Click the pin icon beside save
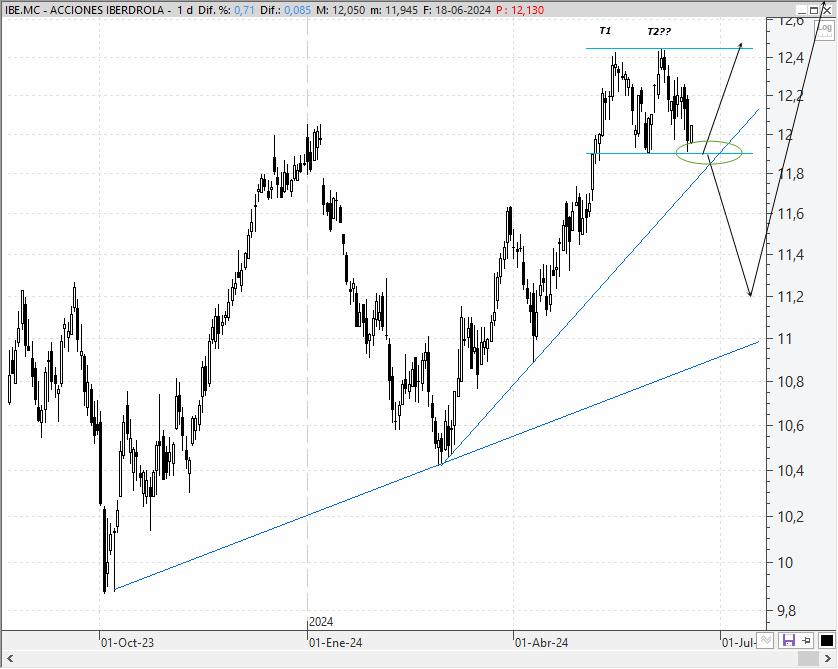Image resolution: width=838 pixels, height=669 pixels. pos(806,640)
